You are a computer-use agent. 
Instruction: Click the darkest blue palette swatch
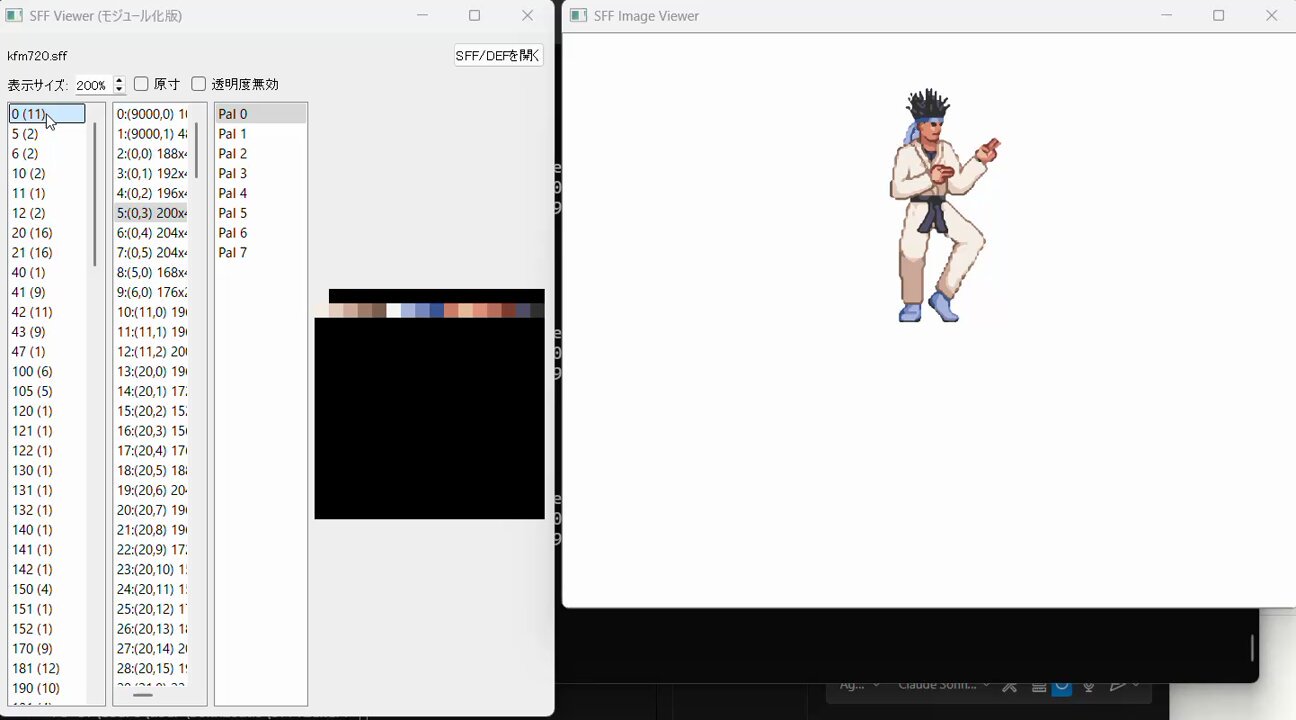coord(437,311)
